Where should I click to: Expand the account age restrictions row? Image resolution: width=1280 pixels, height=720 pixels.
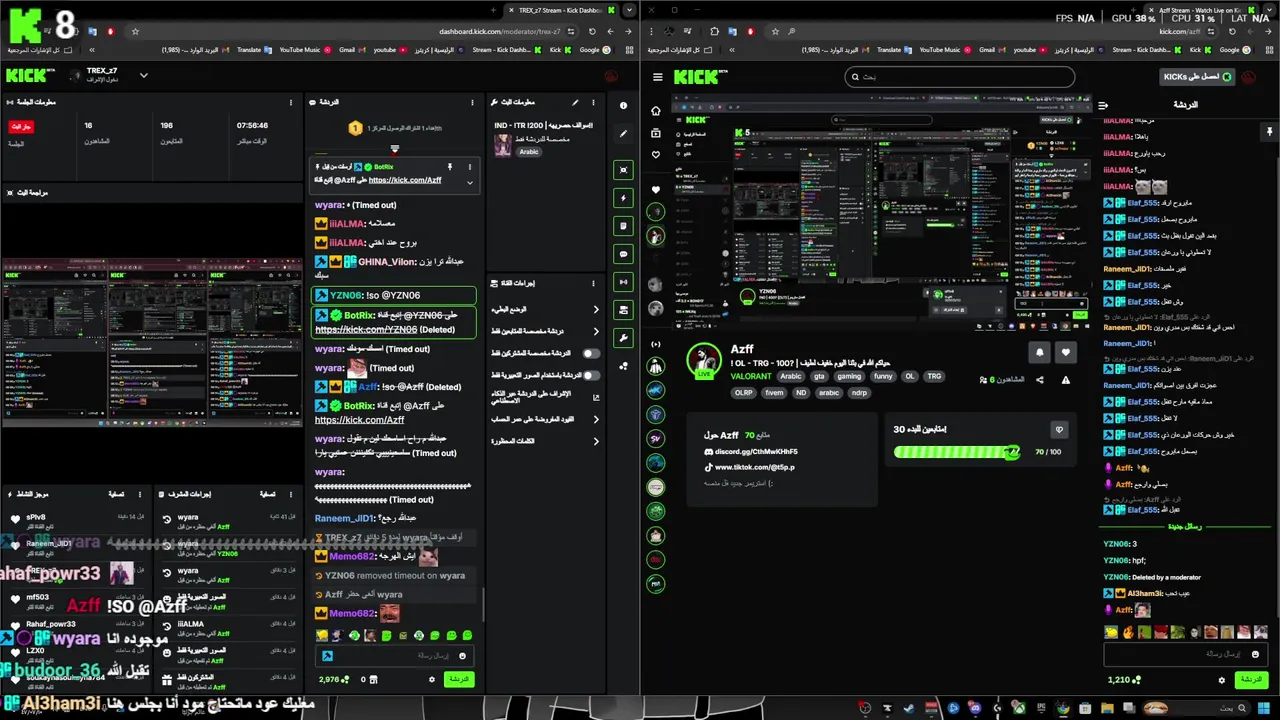coord(544,419)
